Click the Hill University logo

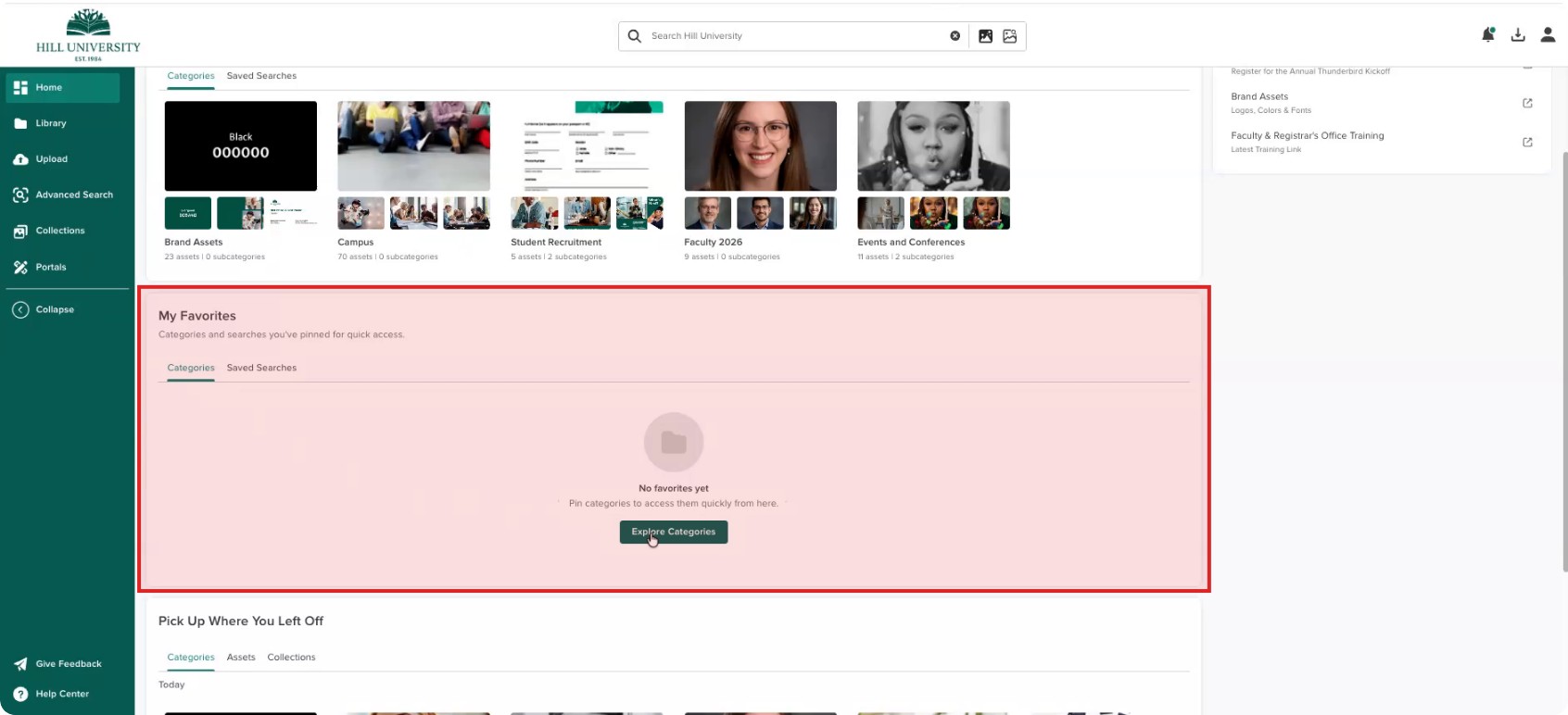pyautogui.click(x=88, y=35)
